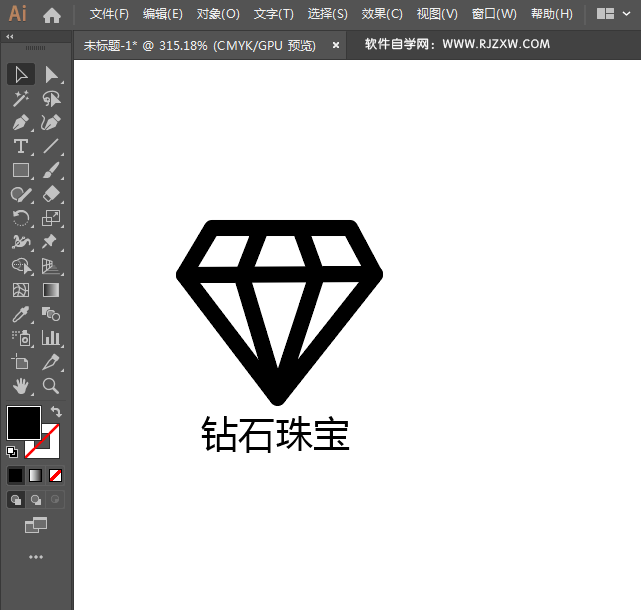Choose the Eraser tool

tap(52, 194)
